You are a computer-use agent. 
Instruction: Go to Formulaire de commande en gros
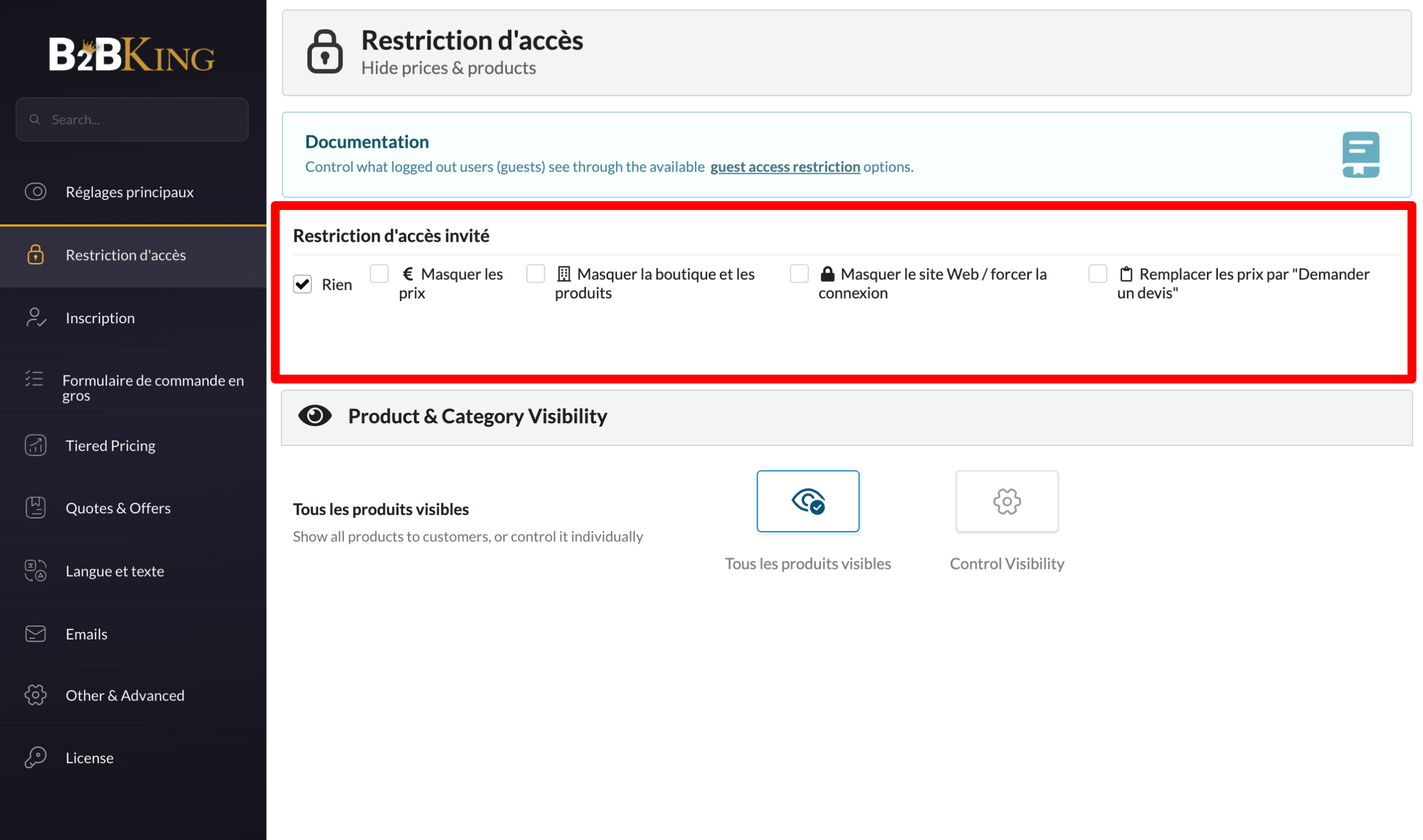[x=133, y=387]
